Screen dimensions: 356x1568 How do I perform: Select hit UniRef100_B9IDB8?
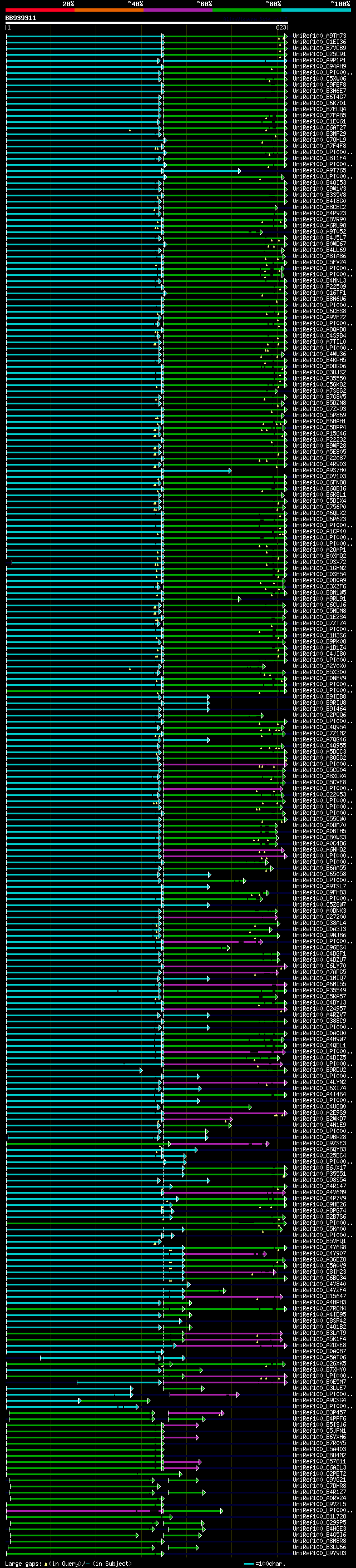[319, 696]
